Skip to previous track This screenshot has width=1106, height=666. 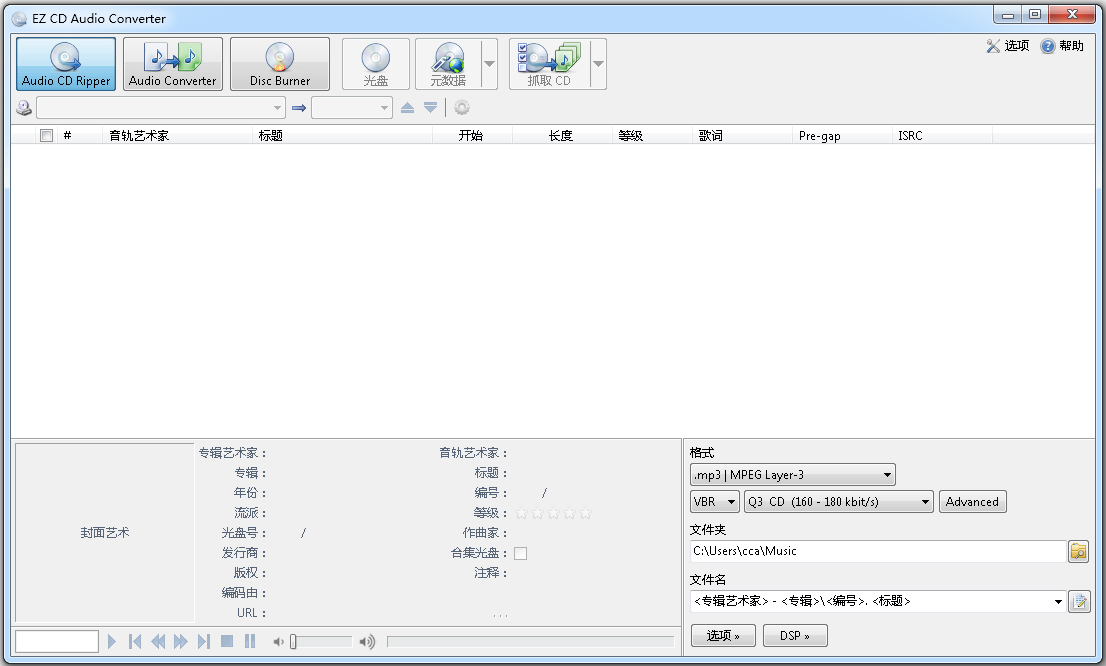click(x=135, y=641)
